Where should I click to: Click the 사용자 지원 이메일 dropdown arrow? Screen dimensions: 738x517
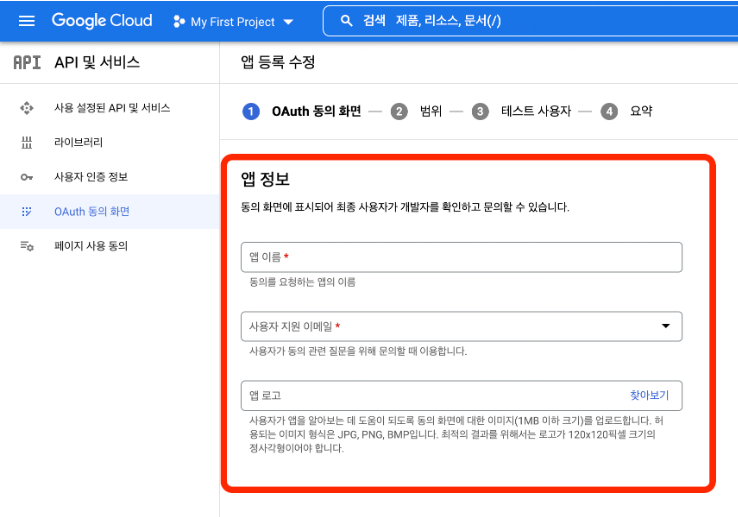pyautogui.click(x=666, y=327)
